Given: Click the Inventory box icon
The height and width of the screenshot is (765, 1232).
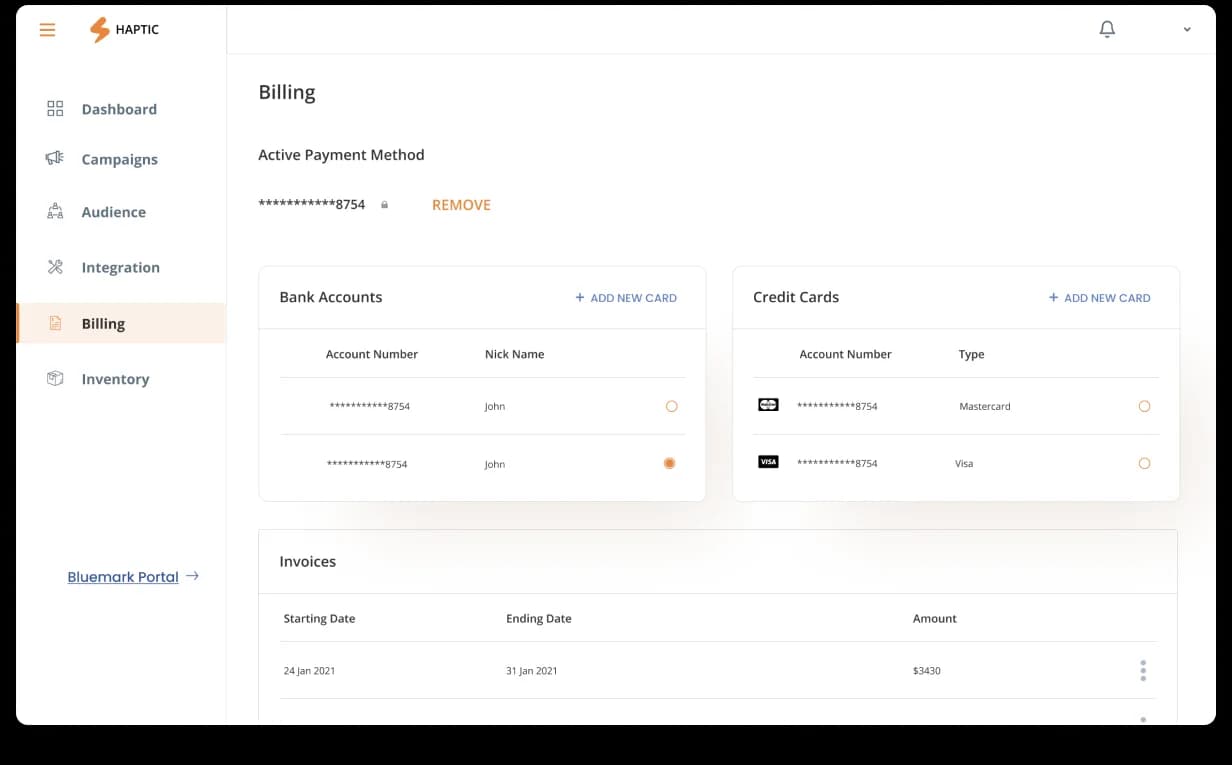Looking at the screenshot, I should point(55,379).
